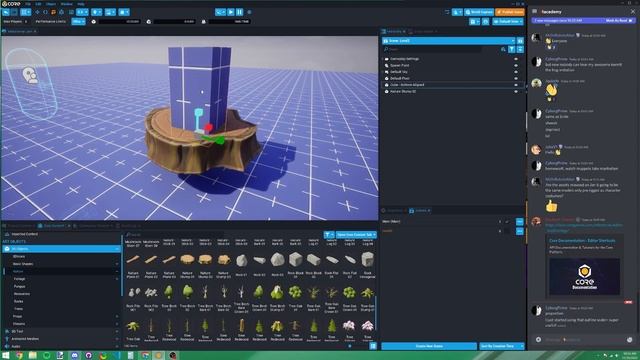Open the account dropdown in top toolbar

click(x=458, y=12)
